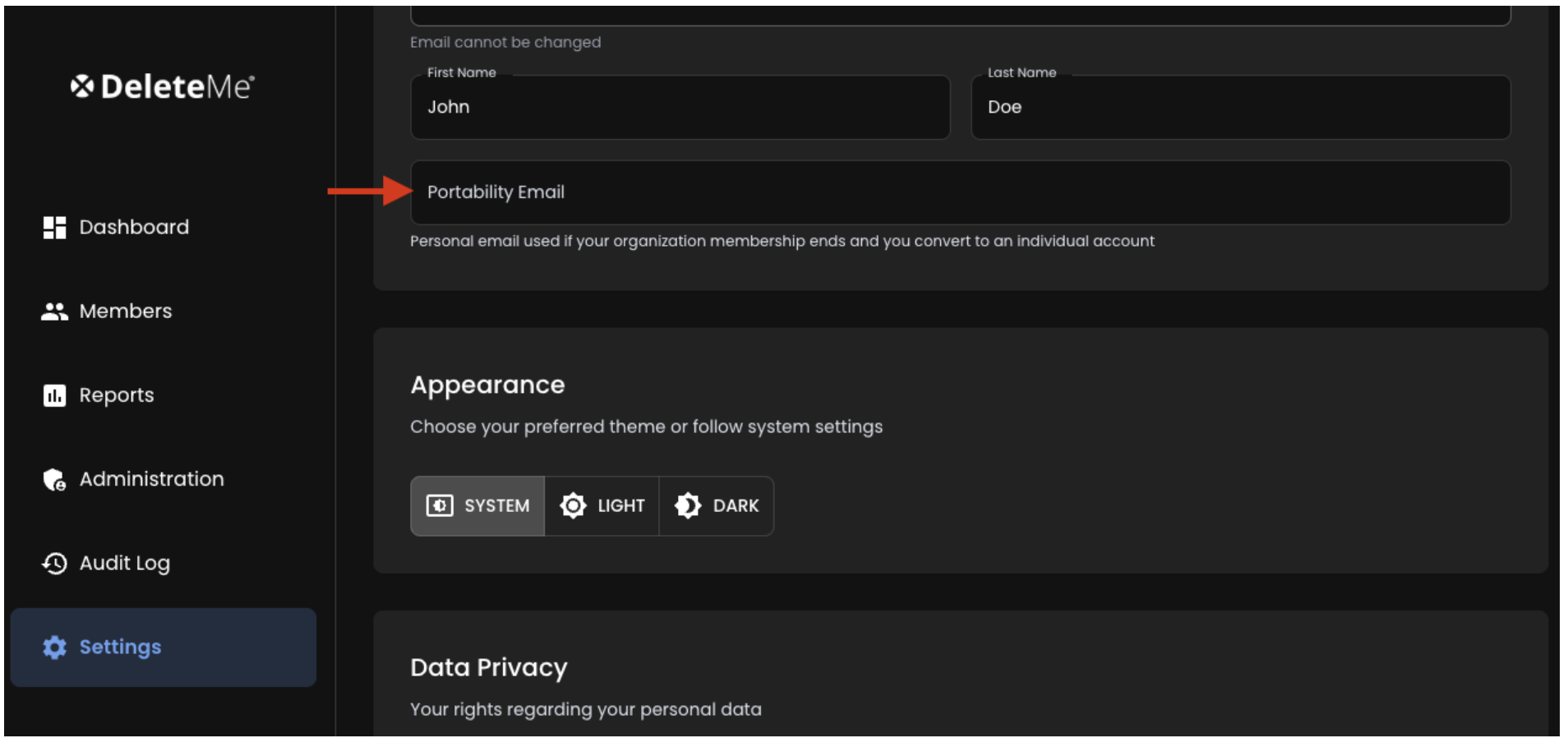Click the System theme monitor icon
Screen dimensions: 1568x738
coord(440,505)
